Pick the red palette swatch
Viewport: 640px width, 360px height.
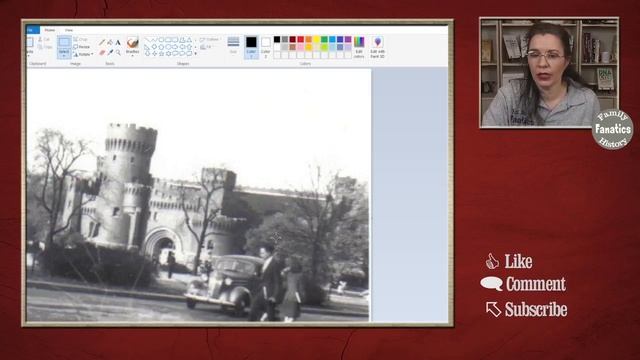(x=301, y=39)
